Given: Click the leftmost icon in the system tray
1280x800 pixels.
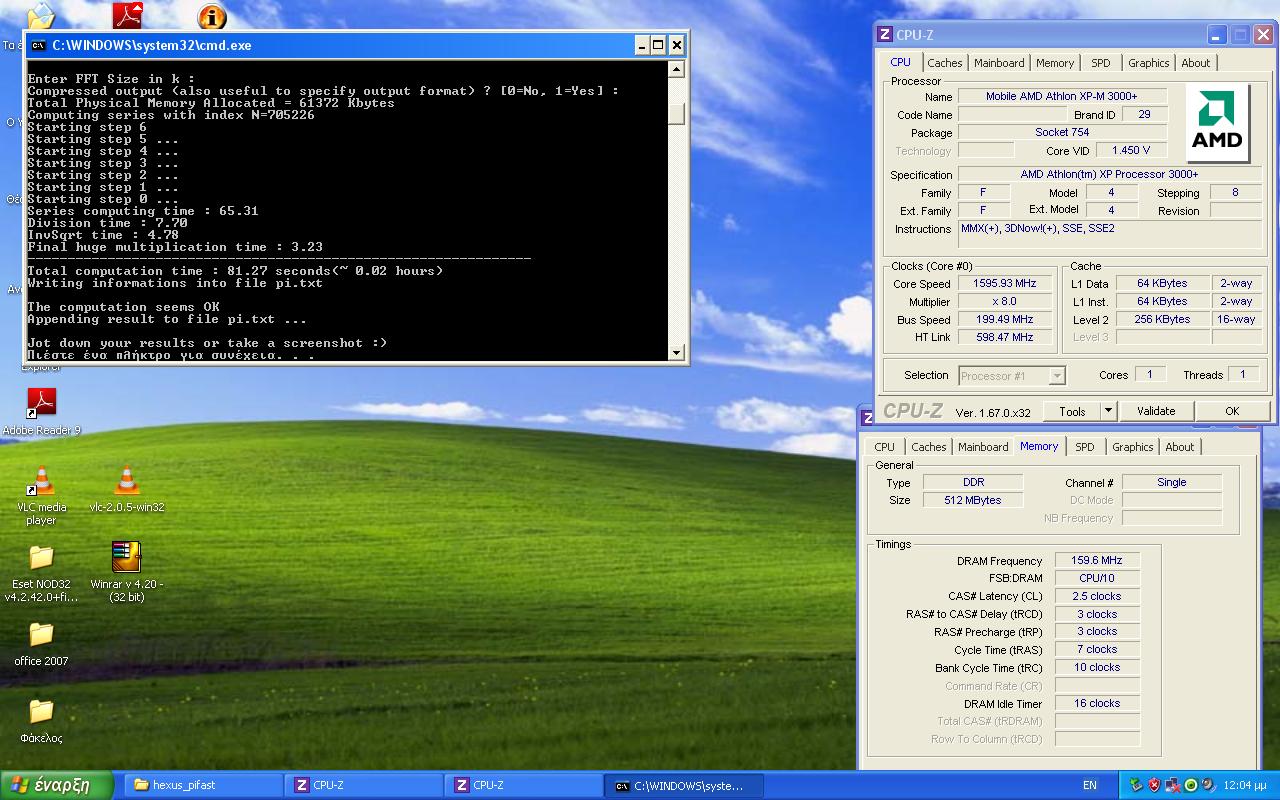Looking at the screenshot, I should [x=1136, y=785].
